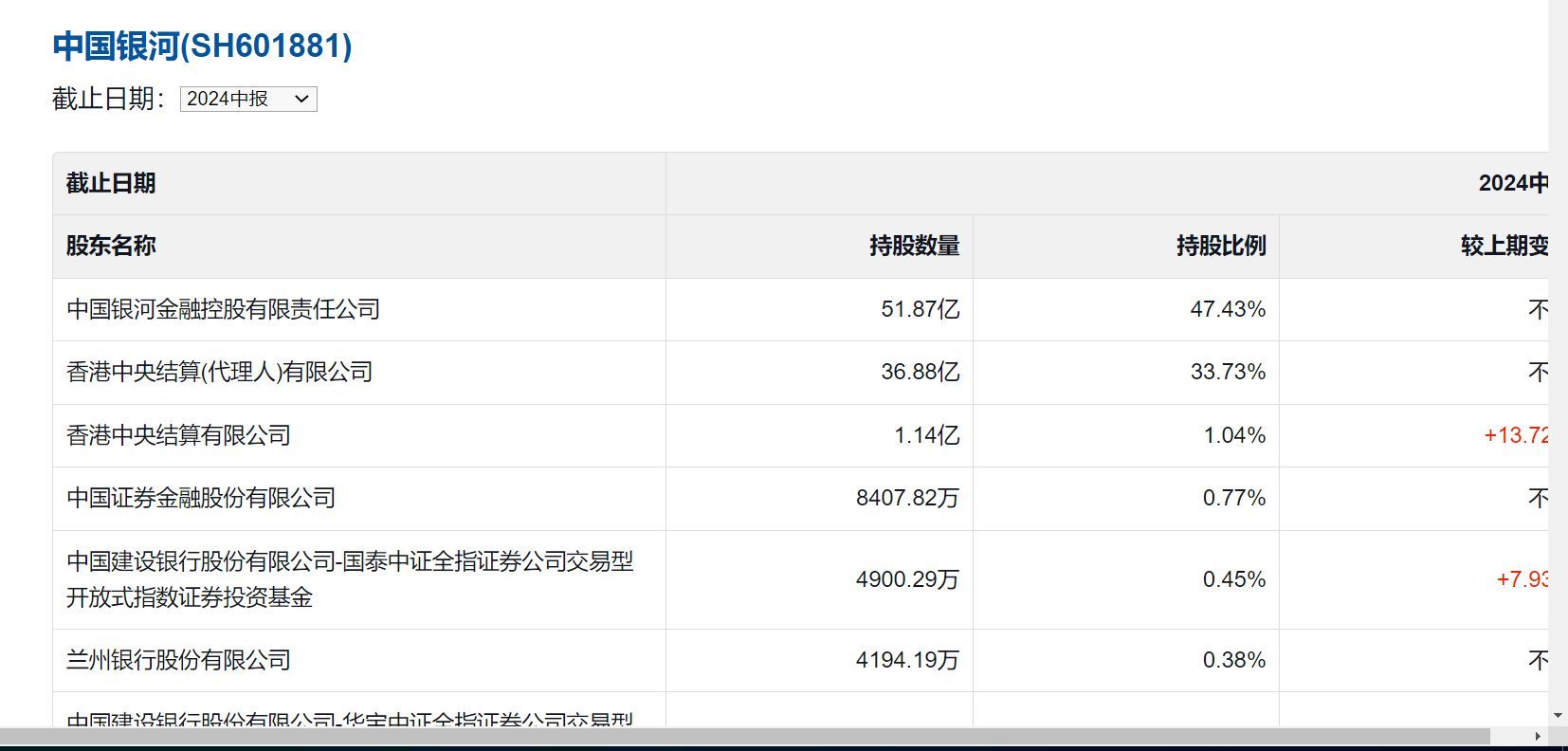Click the 较上期变 column header
1568x751 pixels.
click(x=1504, y=247)
